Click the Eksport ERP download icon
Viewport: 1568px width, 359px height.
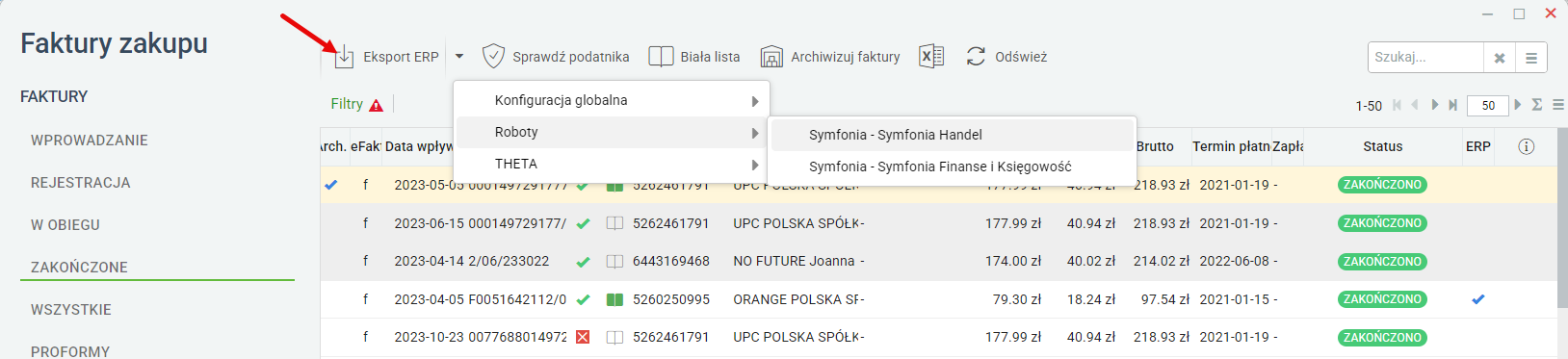tap(344, 57)
